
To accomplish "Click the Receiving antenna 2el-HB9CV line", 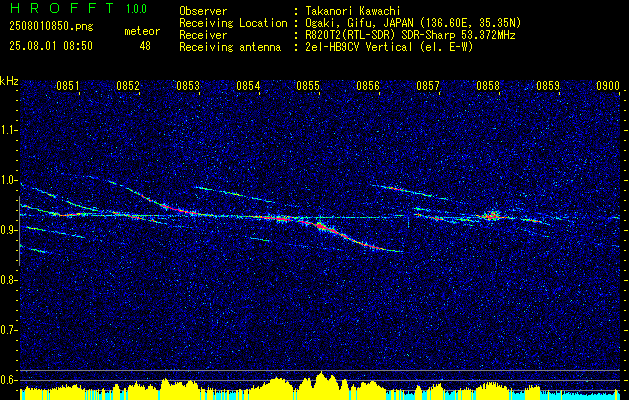I will click(x=387, y=47).
